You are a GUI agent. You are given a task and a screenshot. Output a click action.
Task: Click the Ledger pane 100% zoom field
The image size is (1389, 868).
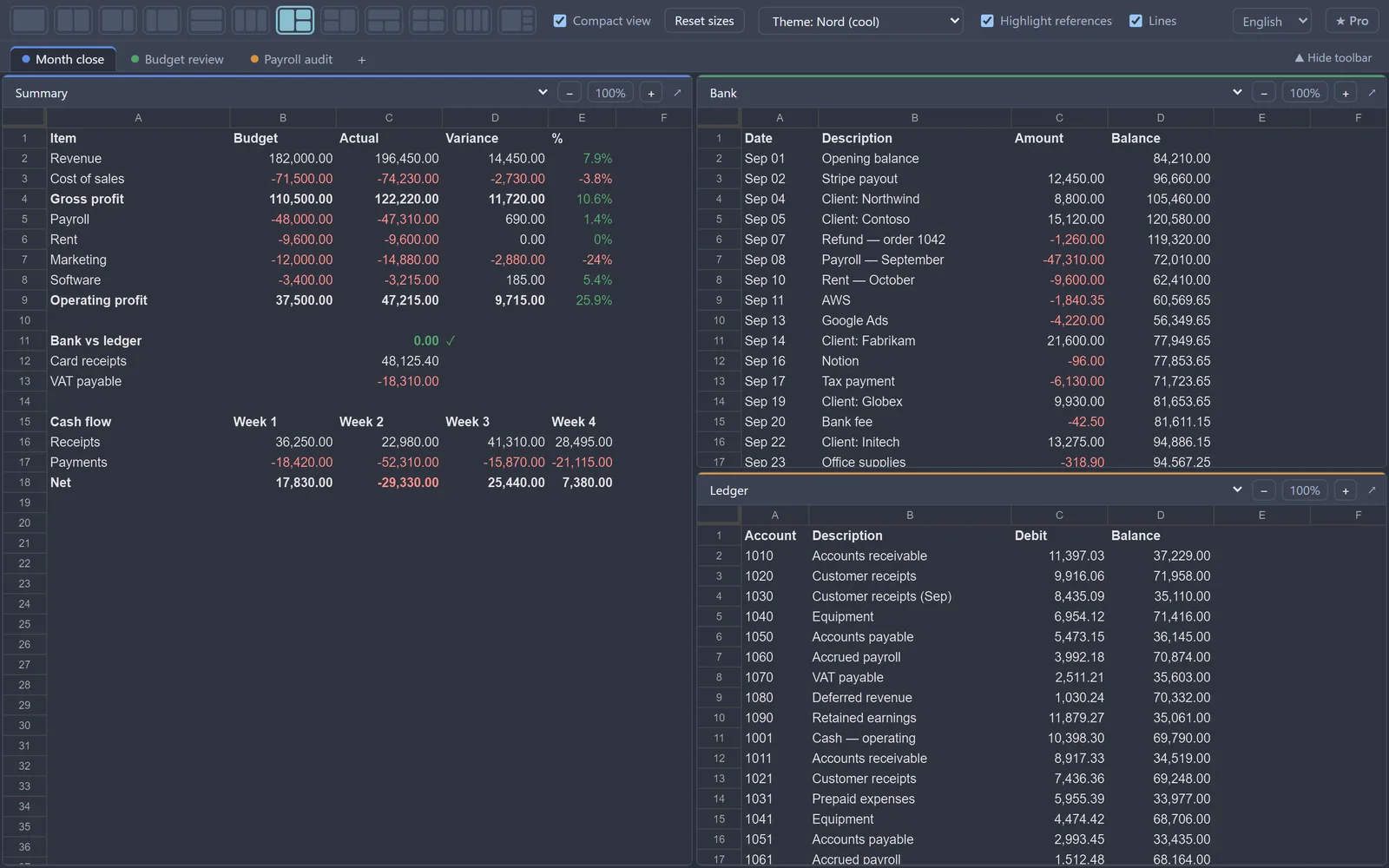click(1305, 490)
